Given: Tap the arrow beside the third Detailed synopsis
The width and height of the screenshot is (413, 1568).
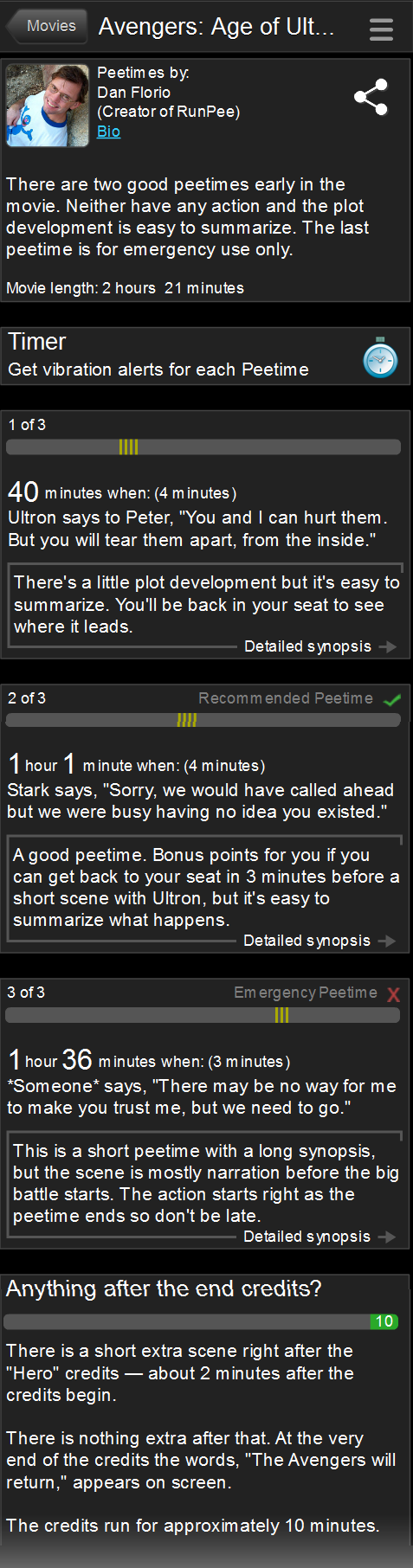Looking at the screenshot, I should pos(387,1237).
